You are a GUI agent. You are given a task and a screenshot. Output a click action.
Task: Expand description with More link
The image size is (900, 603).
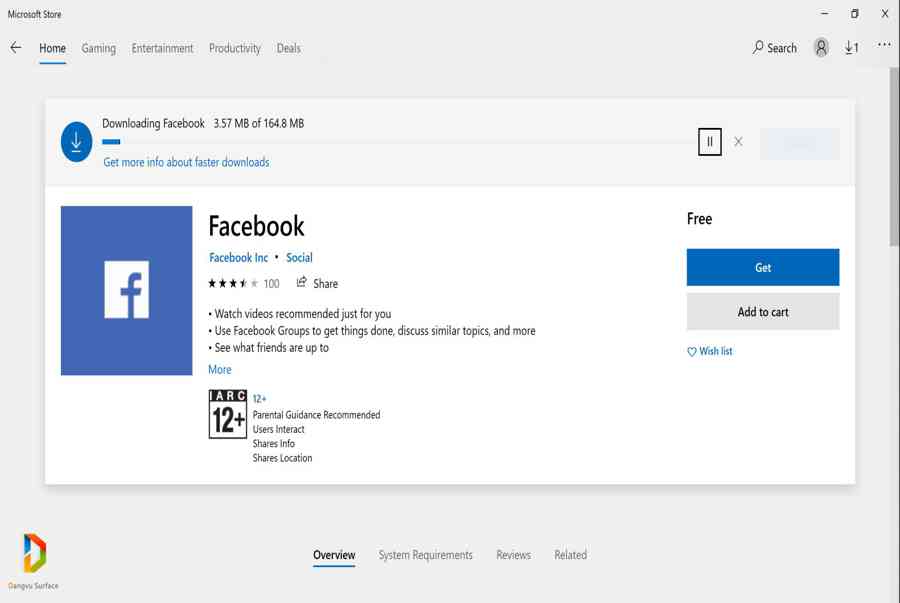[219, 369]
